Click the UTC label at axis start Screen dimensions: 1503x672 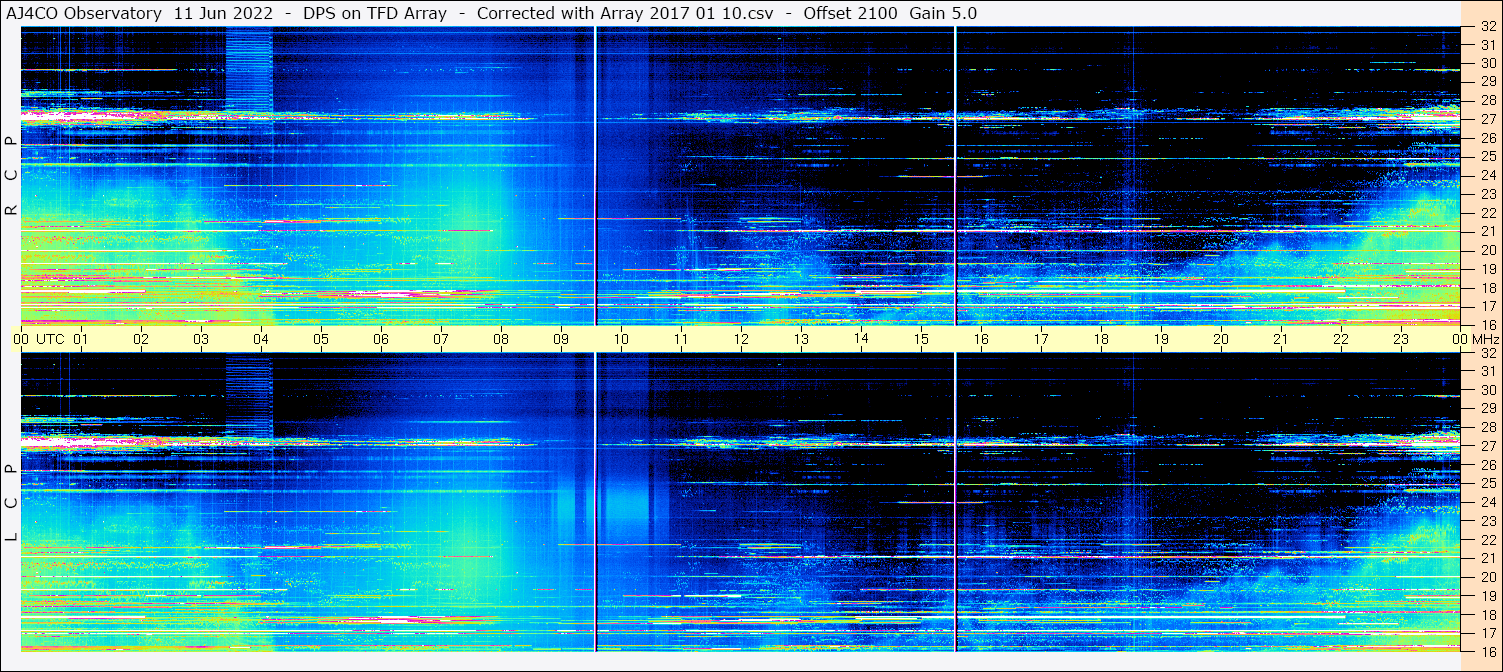tap(50, 339)
